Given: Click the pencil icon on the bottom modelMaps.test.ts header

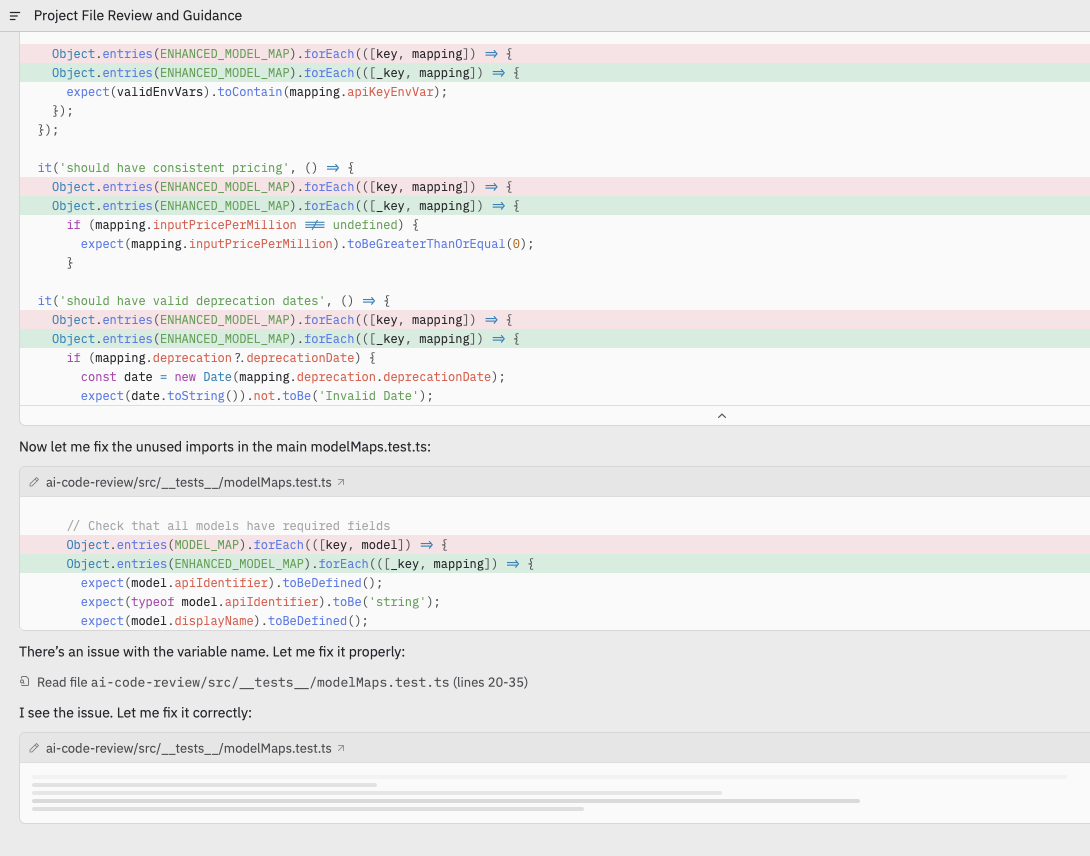Looking at the screenshot, I should 33,747.
